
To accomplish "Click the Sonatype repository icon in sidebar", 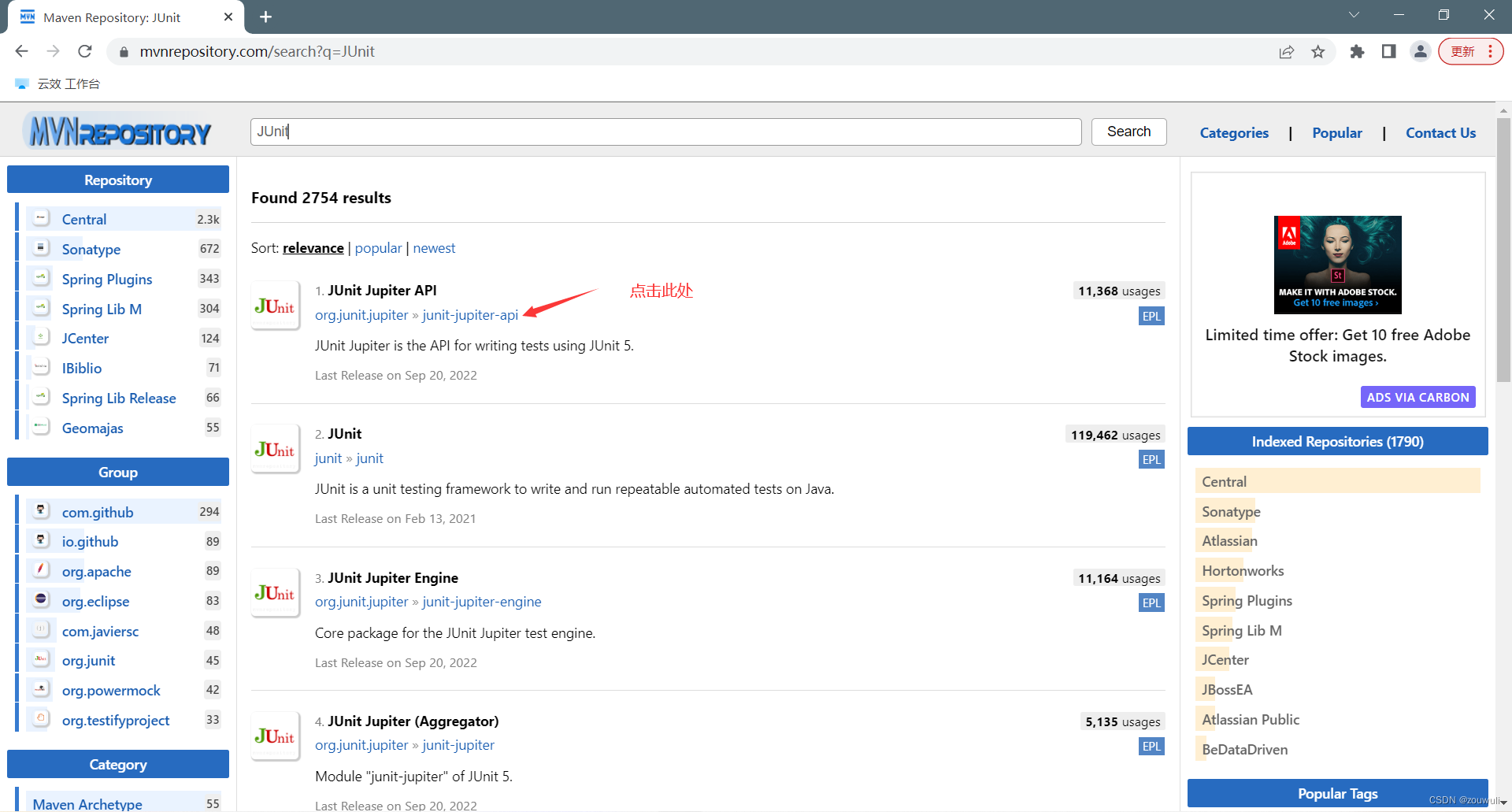I will click(41, 248).
